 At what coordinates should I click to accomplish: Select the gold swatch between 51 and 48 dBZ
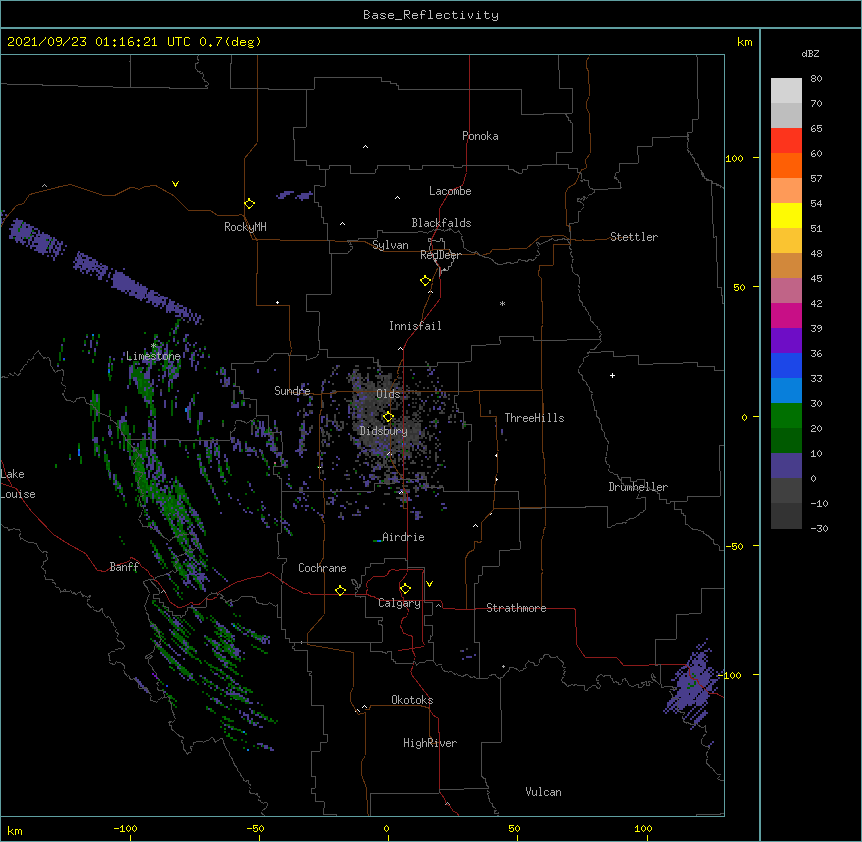(x=786, y=241)
